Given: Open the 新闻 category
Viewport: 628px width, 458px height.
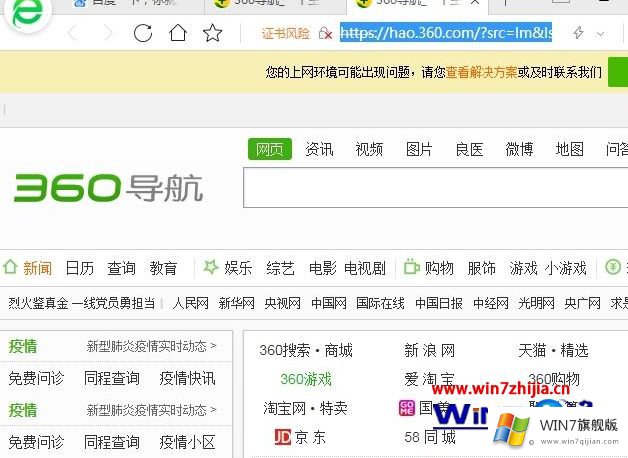Looking at the screenshot, I should pyautogui.click(x=37, y=268).
